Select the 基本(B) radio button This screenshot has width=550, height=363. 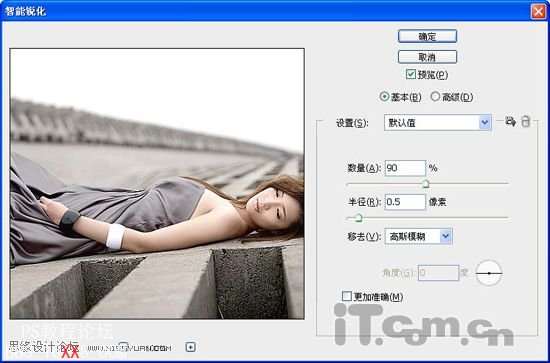[x=384, y=96]
